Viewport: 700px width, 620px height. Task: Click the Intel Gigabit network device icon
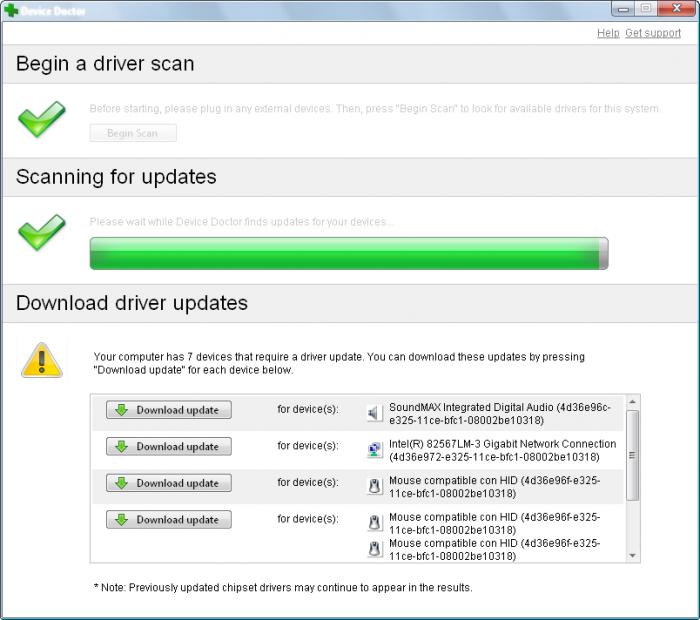(x=374, y=449)
